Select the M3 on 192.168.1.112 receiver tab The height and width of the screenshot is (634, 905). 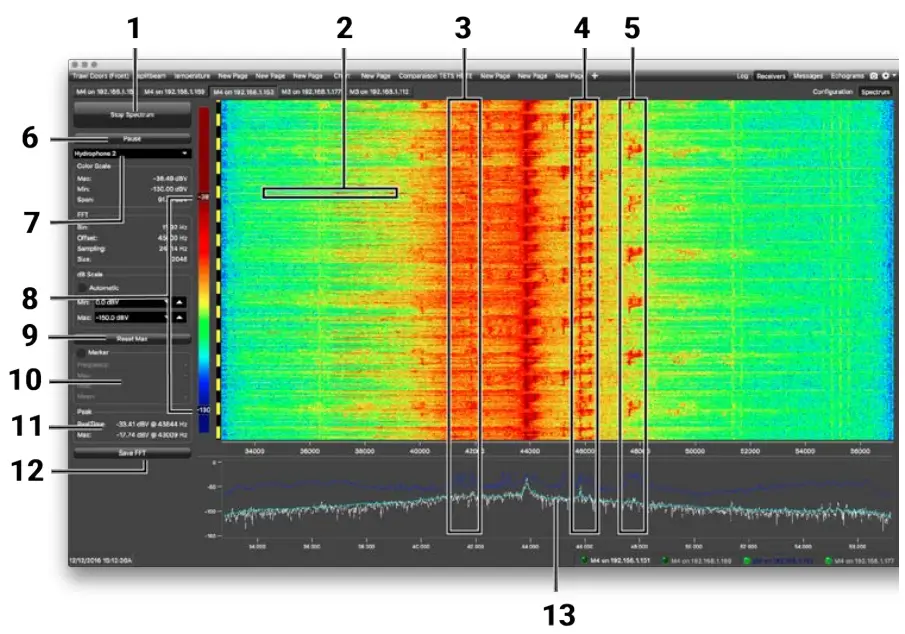(x=379, y=92)
